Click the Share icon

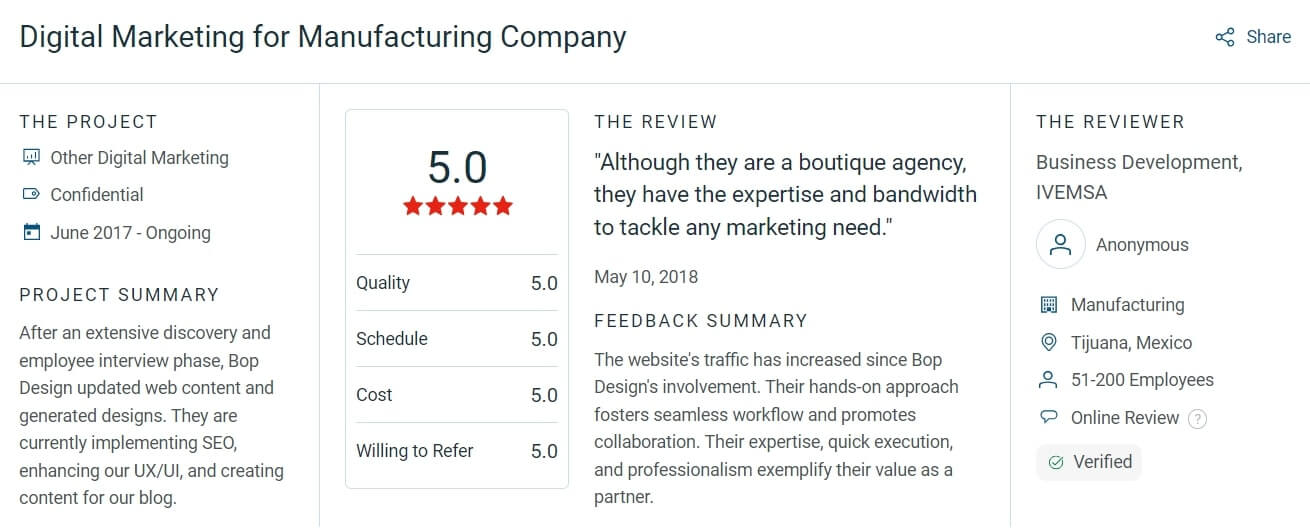[x=1225, y=37]
